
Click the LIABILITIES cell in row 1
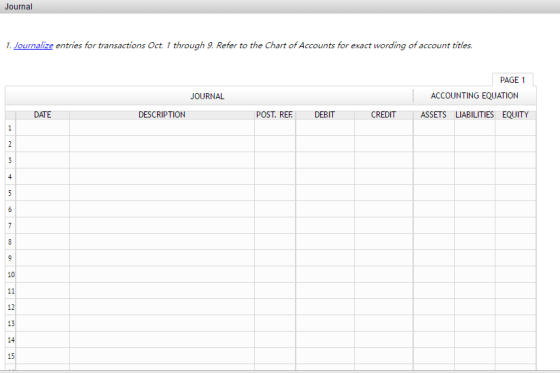pos(475,128)
